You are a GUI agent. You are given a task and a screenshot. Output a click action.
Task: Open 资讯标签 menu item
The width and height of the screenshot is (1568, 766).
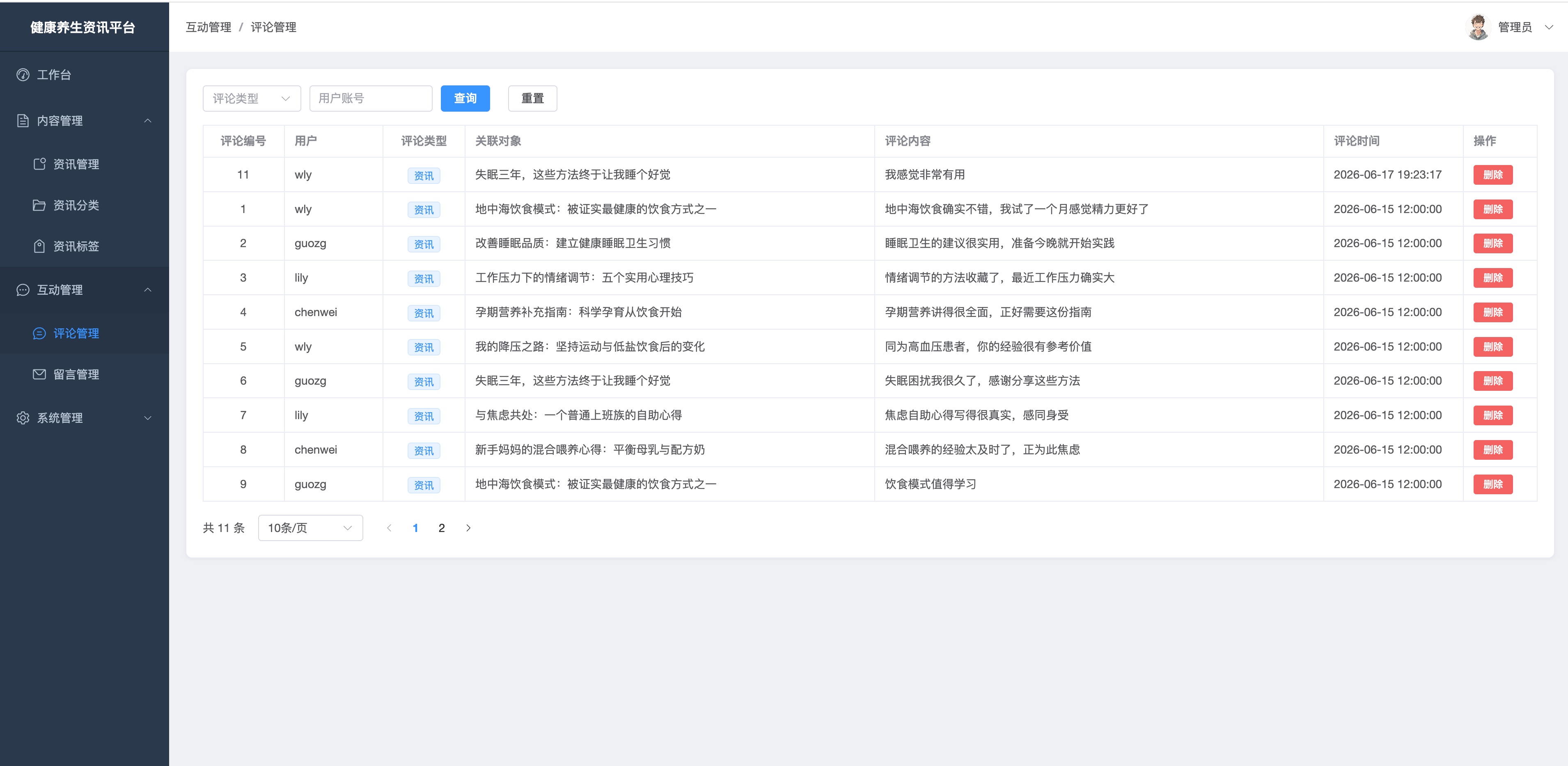point(85,246)
